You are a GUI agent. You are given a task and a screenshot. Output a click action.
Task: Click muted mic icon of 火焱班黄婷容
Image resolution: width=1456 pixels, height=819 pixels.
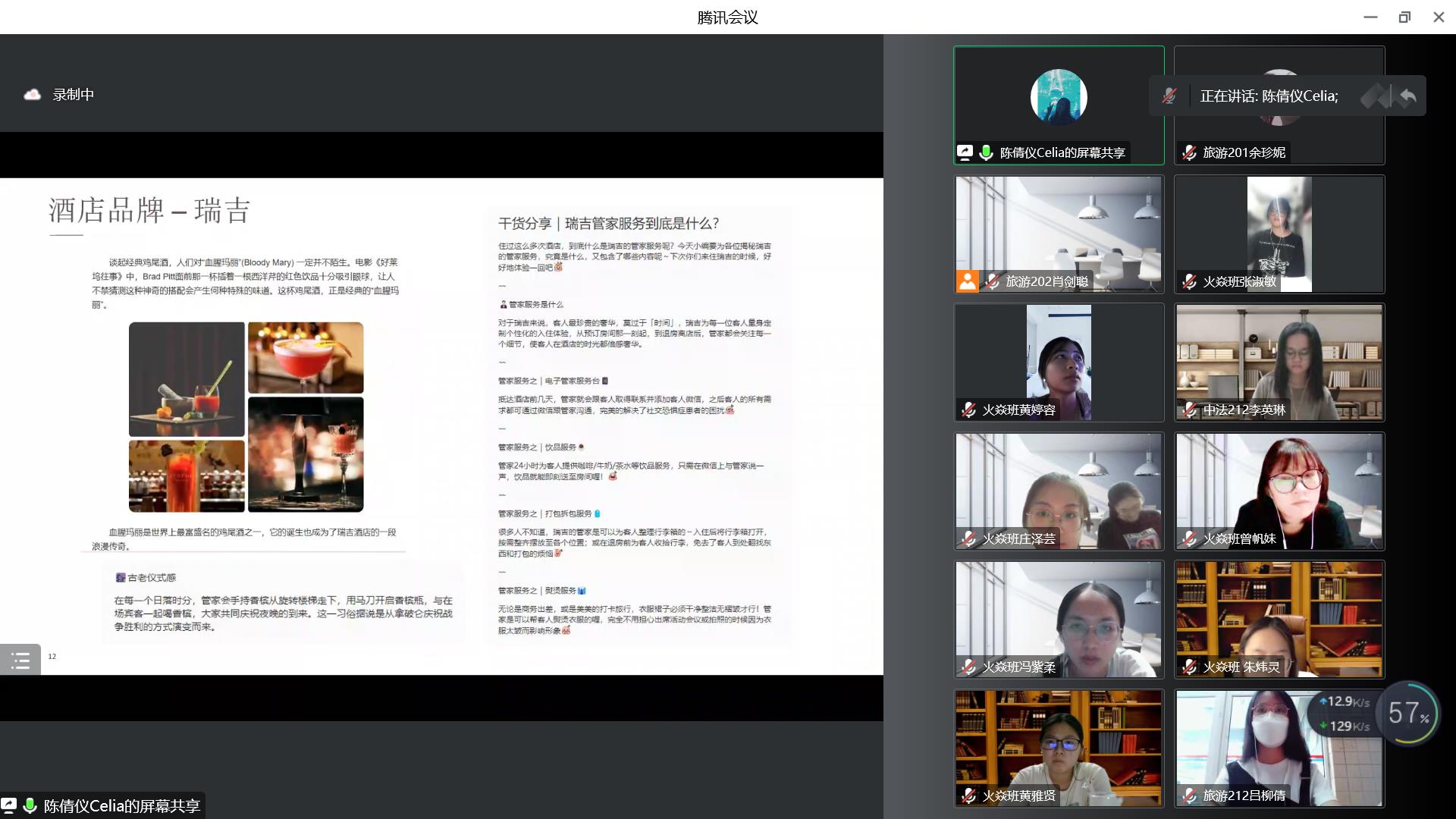pos(968,410)
